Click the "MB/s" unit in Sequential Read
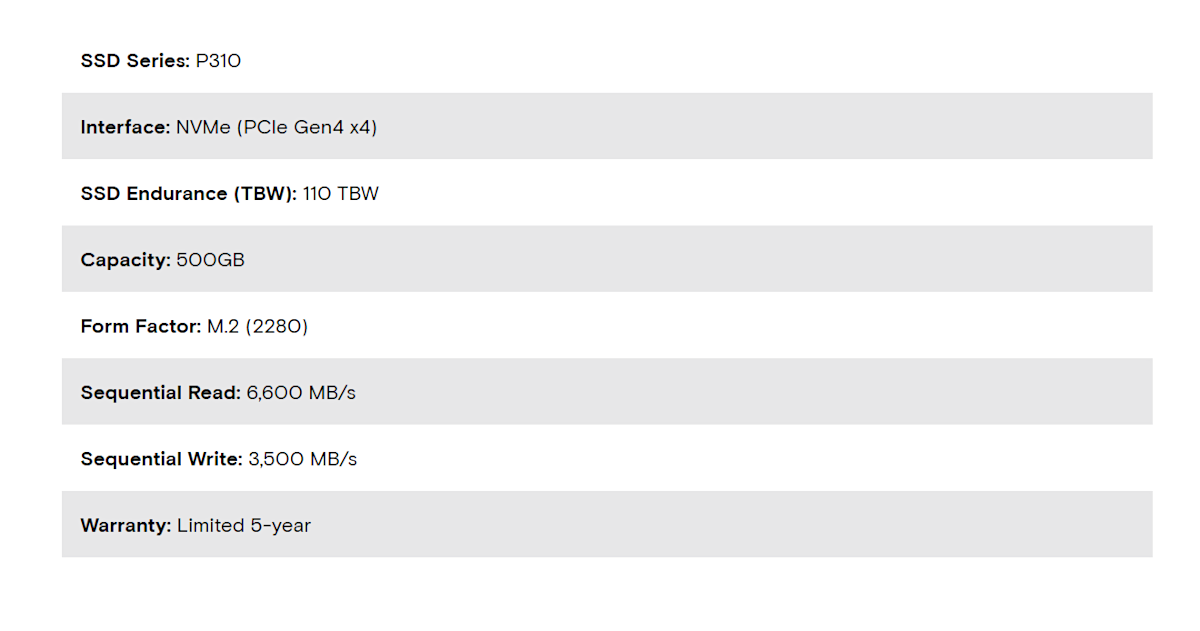 coord(332,392)
